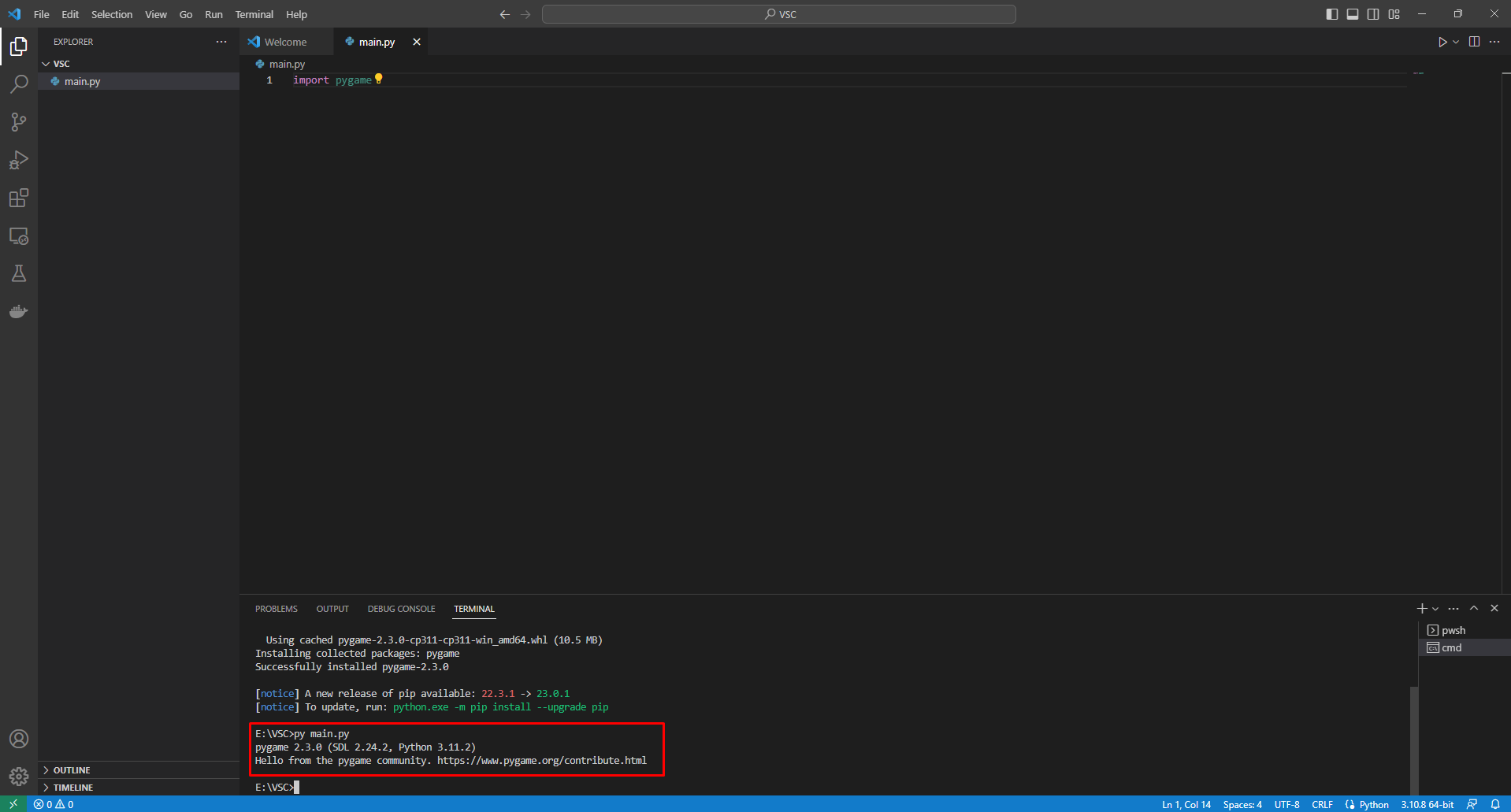Switch to the Welcome tab
Viewport: 1511px width, 812px height.
[x=285, y=42]
